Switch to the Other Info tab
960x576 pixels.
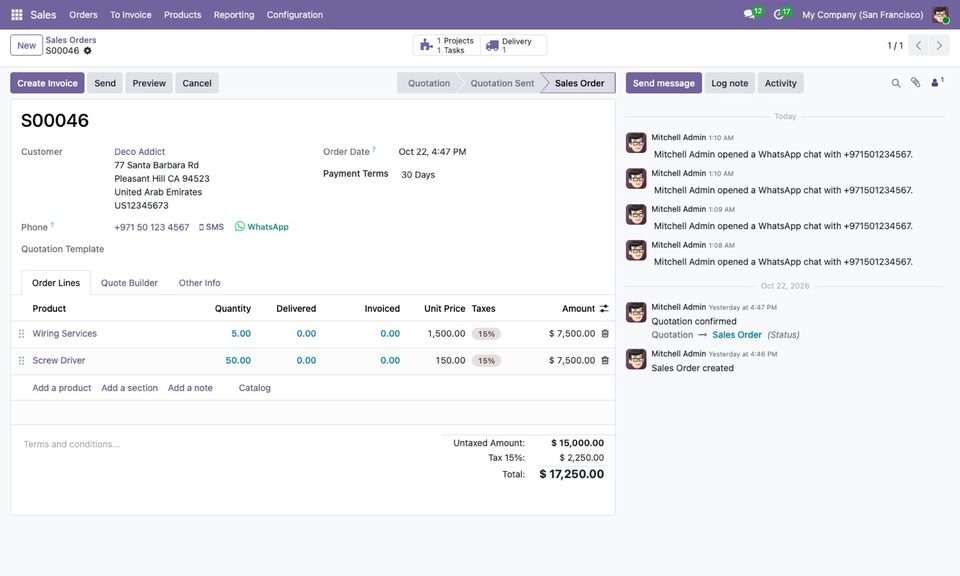[x=200, y=283]
